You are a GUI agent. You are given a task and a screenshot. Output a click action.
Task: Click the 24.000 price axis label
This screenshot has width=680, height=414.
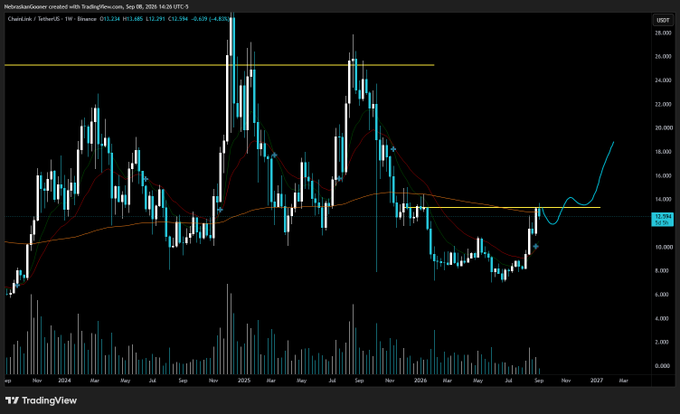pos(663,81)
